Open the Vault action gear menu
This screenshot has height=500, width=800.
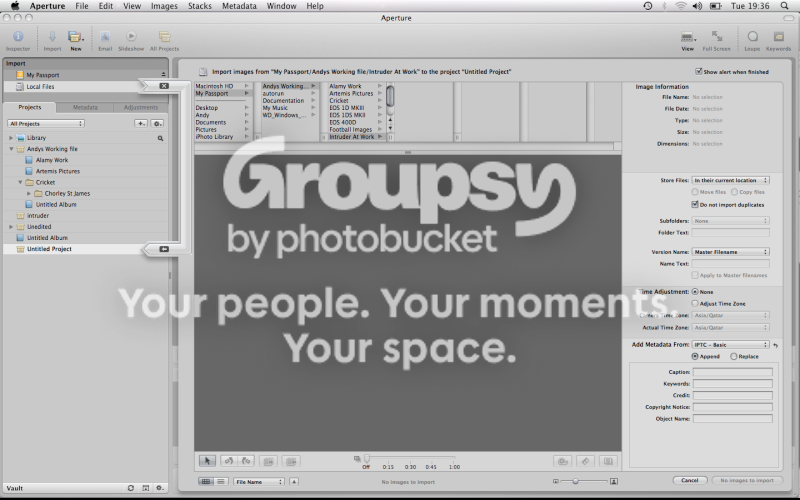click(159, 488)
